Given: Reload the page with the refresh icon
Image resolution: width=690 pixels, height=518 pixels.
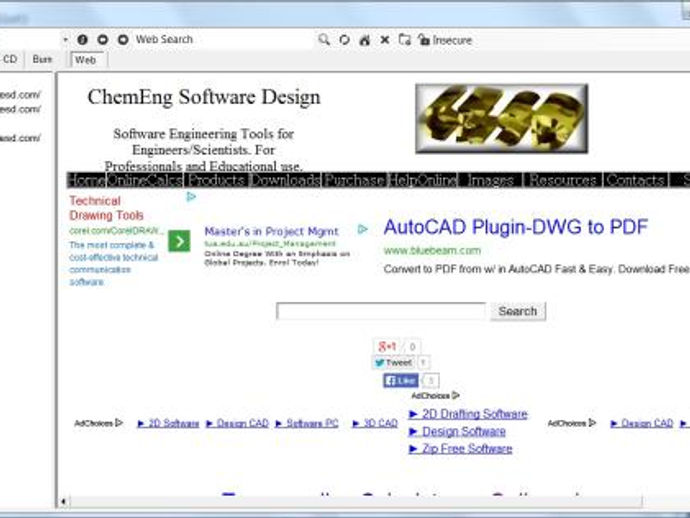Looking at the screenshot, I should click(x=345, y=40).
